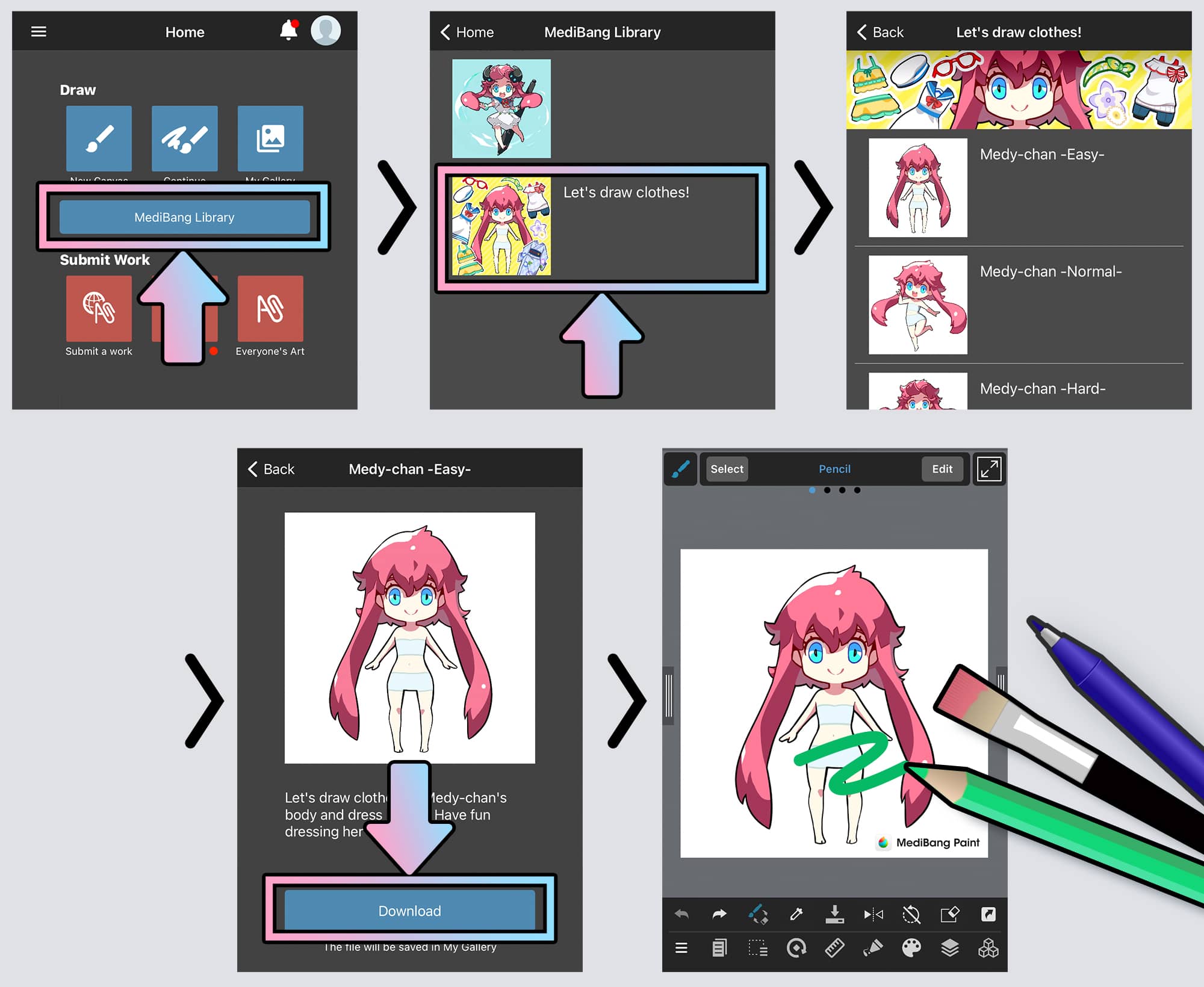Select the Eyedropper tool icon

click(x=796, y=914)
